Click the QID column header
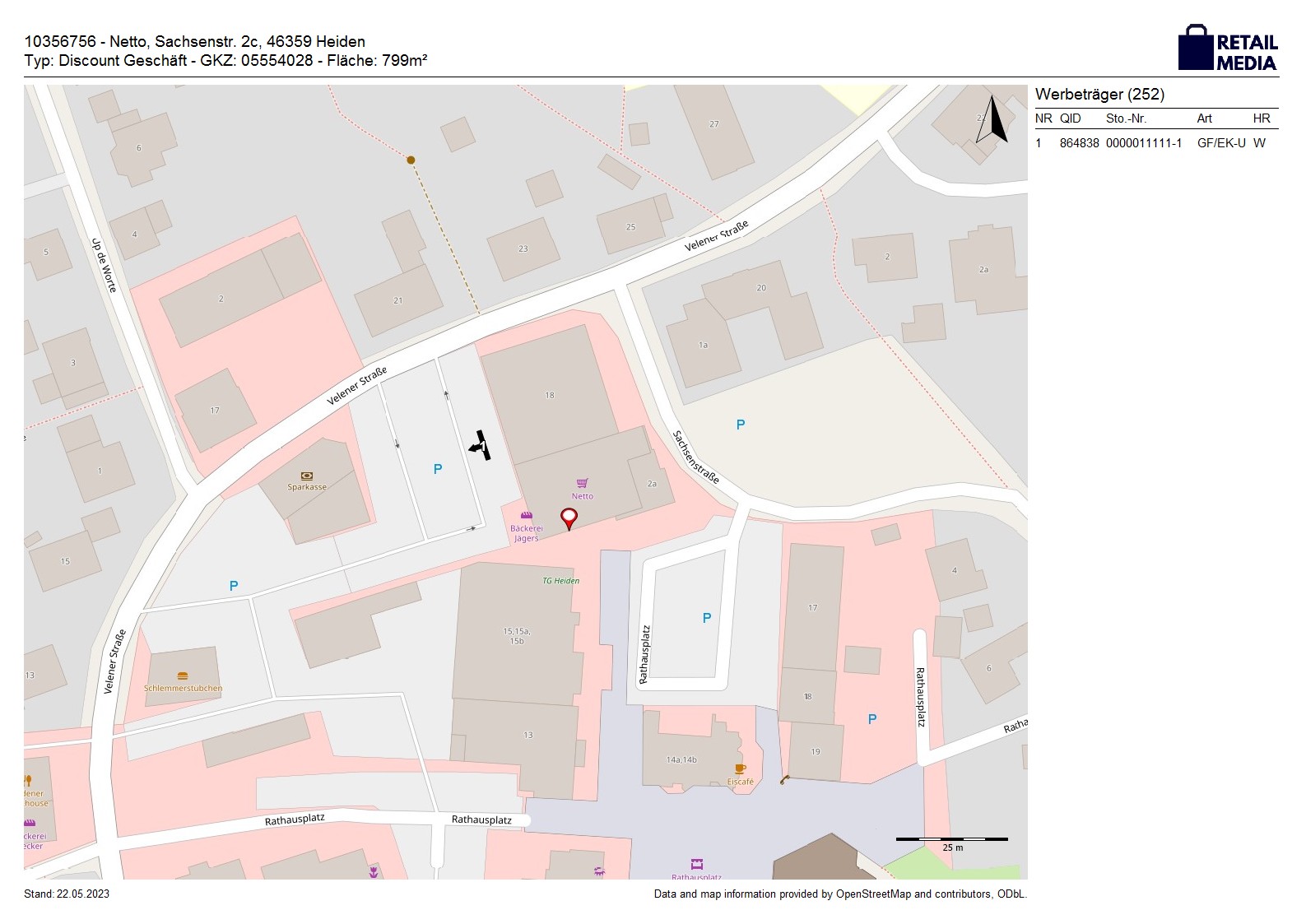 pos(1070,118)
